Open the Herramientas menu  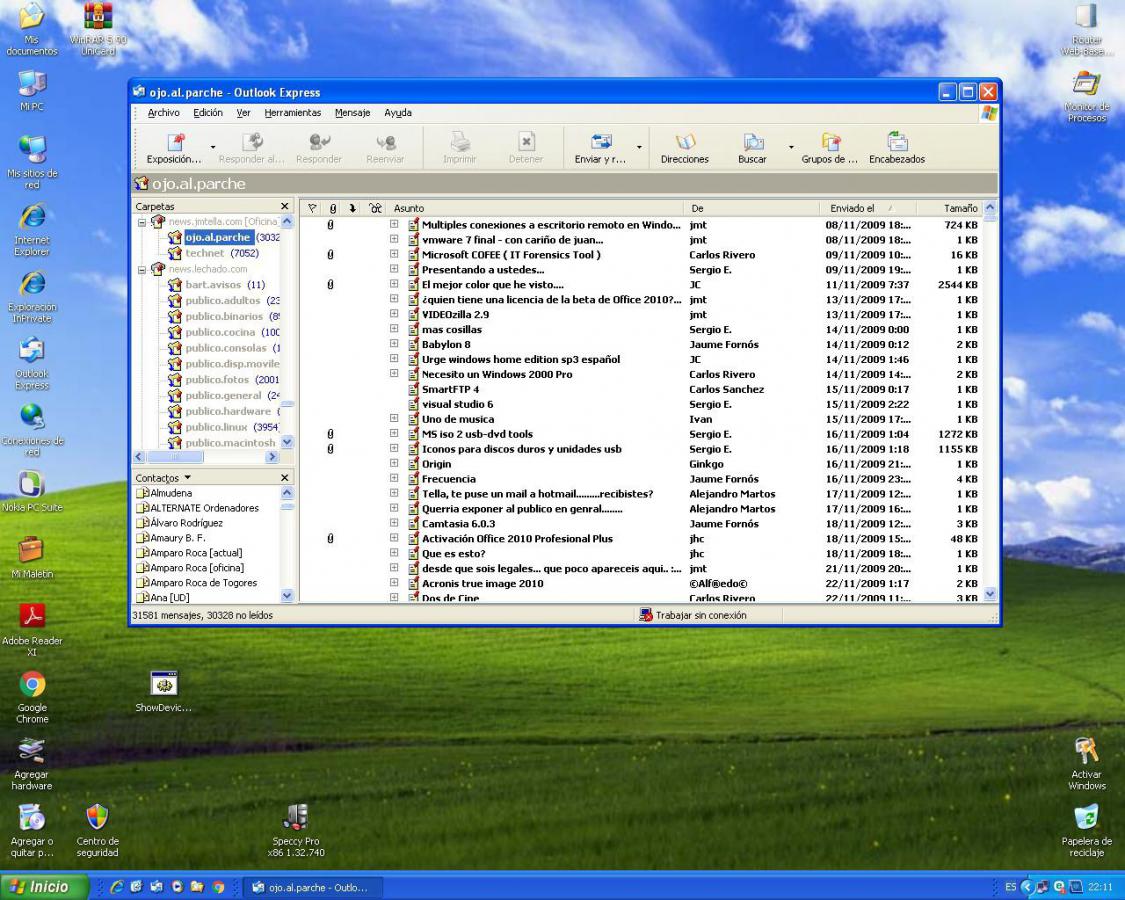pyautogui.click(x=293, y=113)
